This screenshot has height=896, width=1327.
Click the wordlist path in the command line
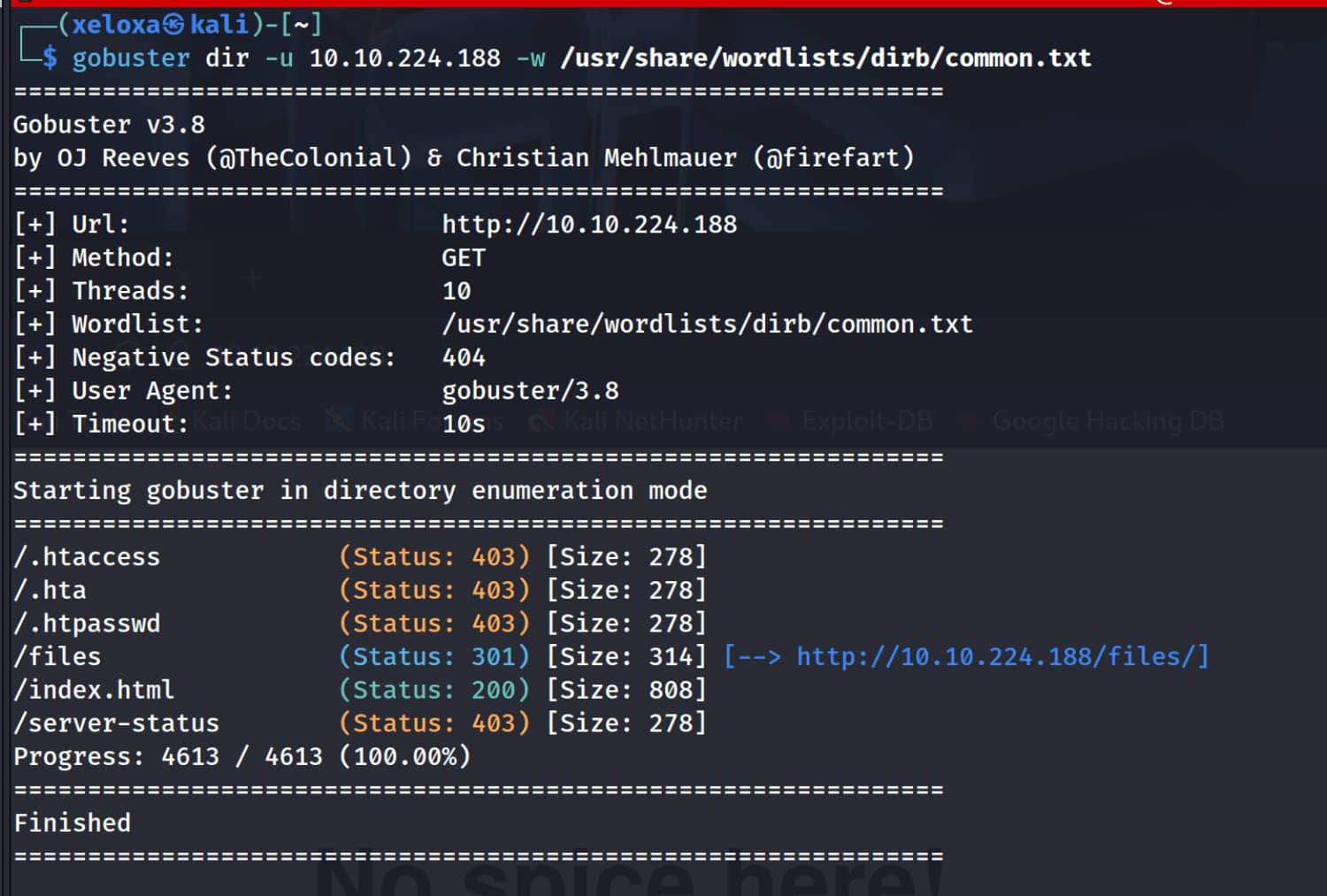[x=825, y=58]
